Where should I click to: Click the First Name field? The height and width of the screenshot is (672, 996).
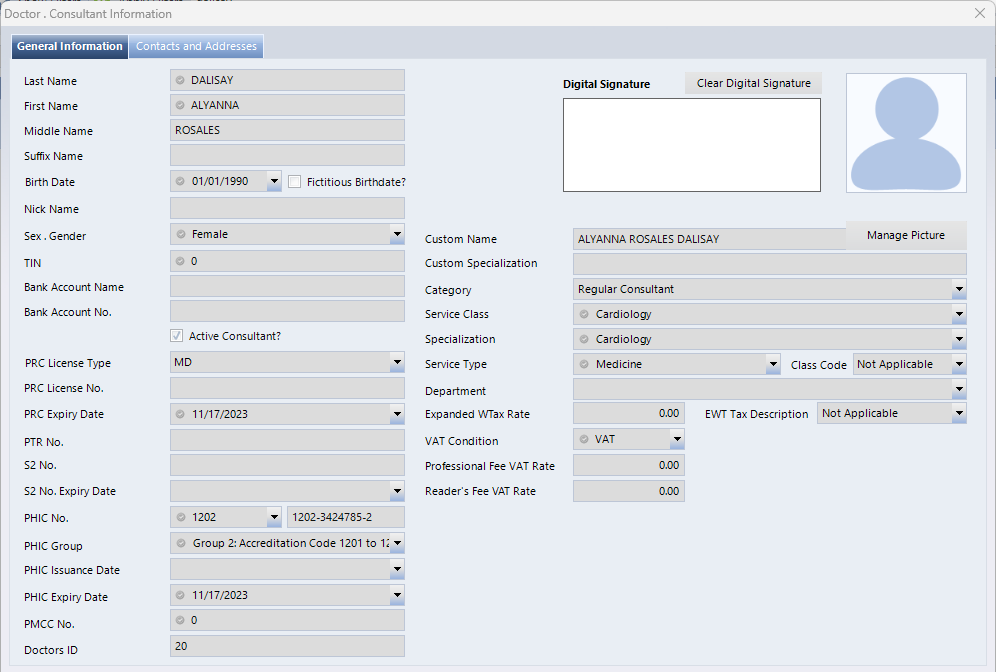pyautogui.click(x=287, y=105)
